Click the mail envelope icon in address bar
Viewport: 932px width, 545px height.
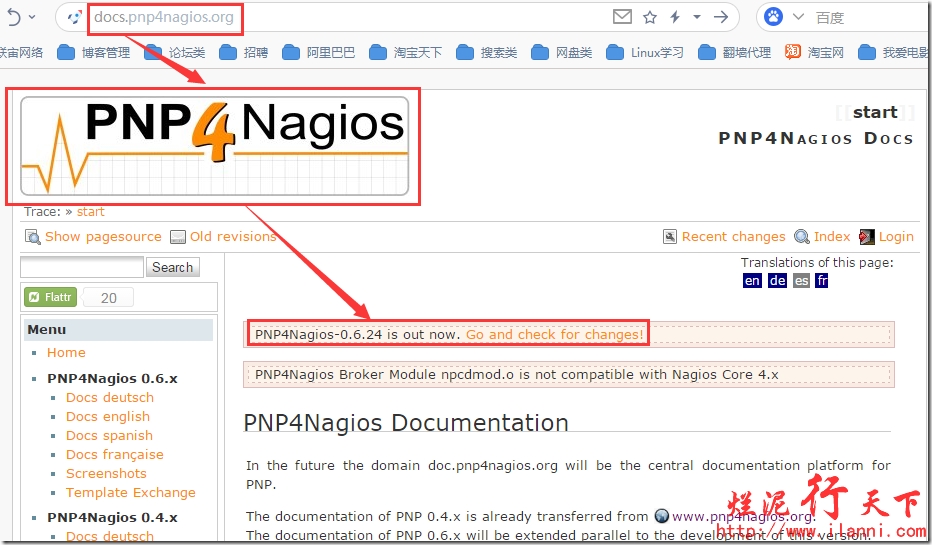click(x=622, y=17)
